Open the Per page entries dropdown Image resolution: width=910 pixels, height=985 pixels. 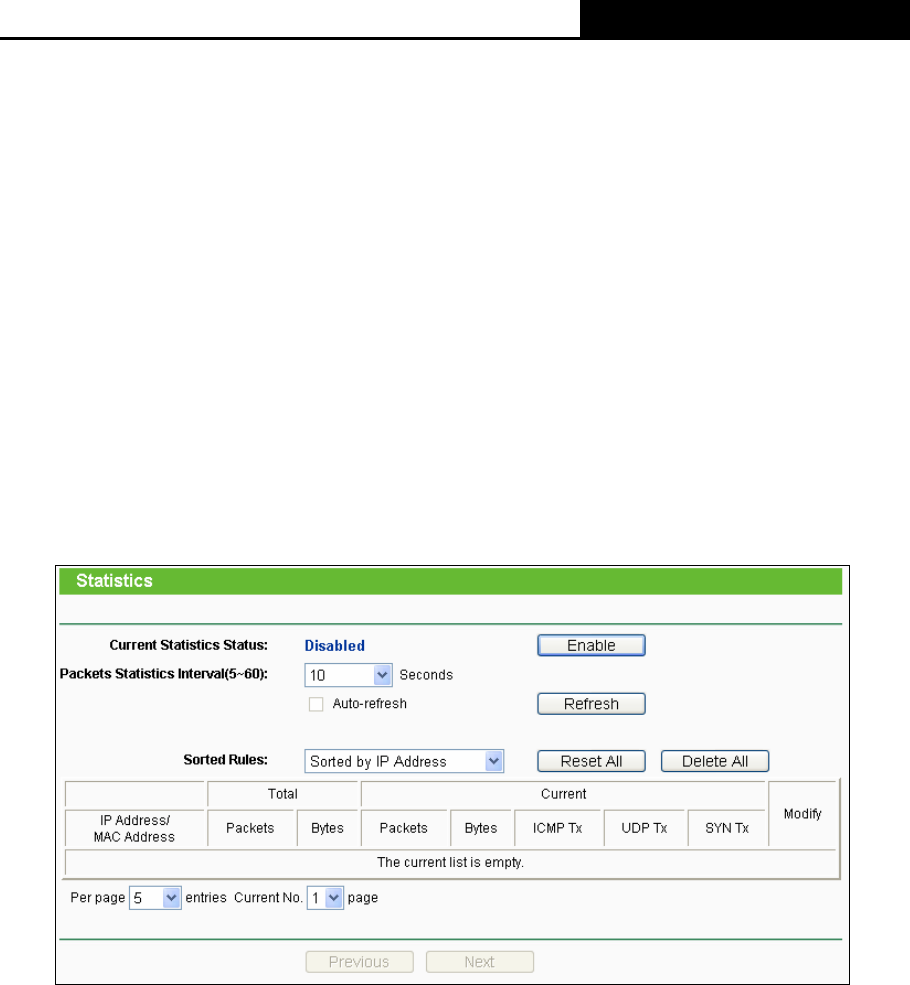[155, 898]
